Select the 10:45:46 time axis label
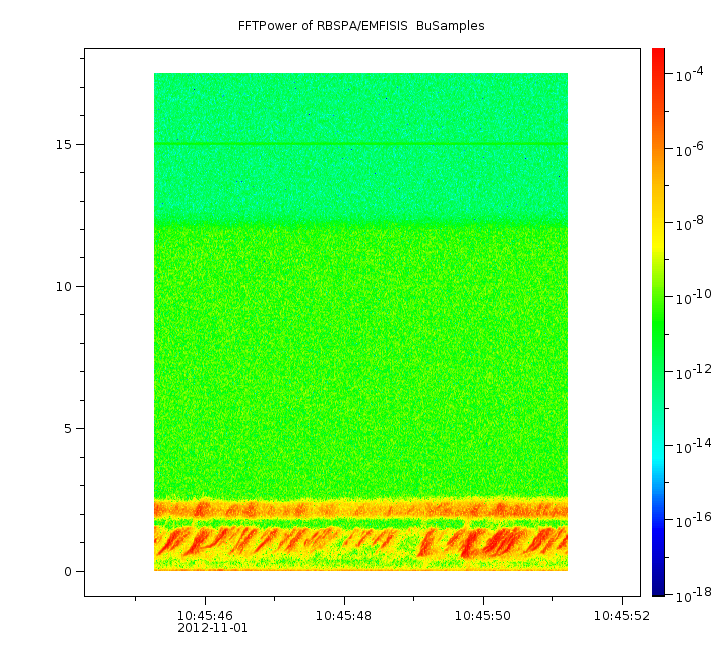The height and width of the screenshot is (656, 724). pyautogui.click(x=205, y=615)
